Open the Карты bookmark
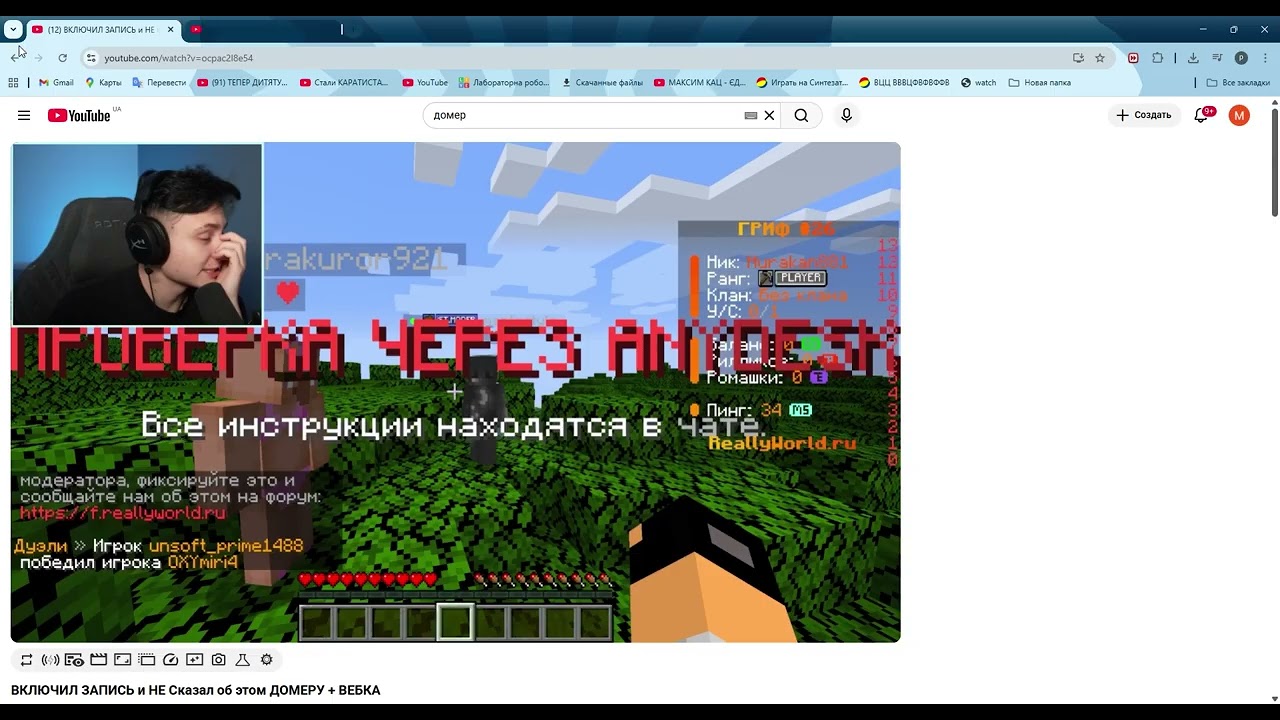The image size is (1280, 720). (104, 83)
